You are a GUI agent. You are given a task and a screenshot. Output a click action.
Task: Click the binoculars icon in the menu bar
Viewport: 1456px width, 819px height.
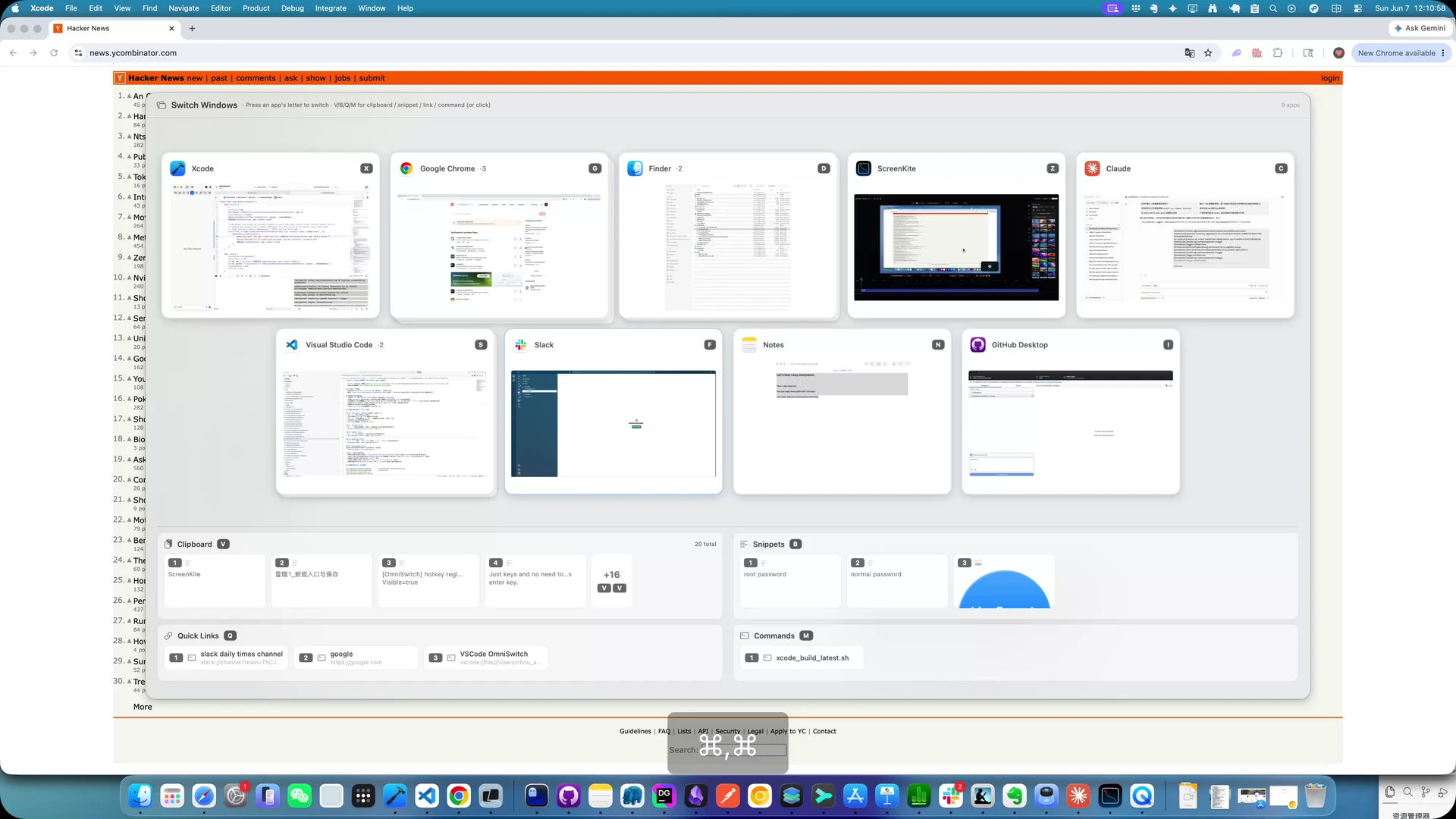coord(1213,8)
